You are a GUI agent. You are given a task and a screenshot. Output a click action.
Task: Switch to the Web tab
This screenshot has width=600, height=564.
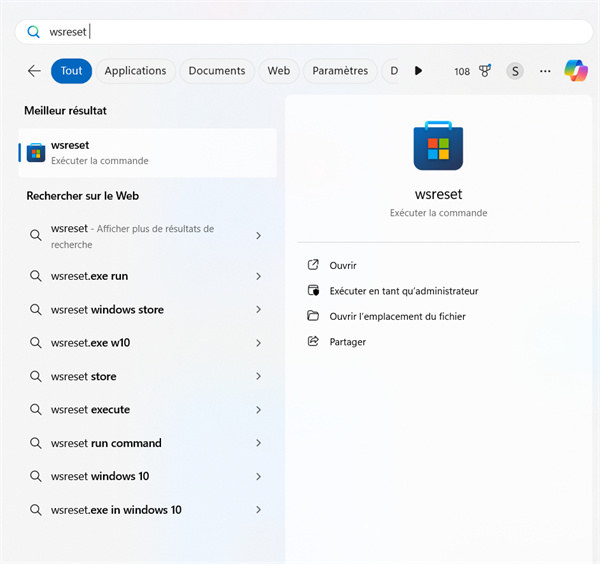coord(279,71)
